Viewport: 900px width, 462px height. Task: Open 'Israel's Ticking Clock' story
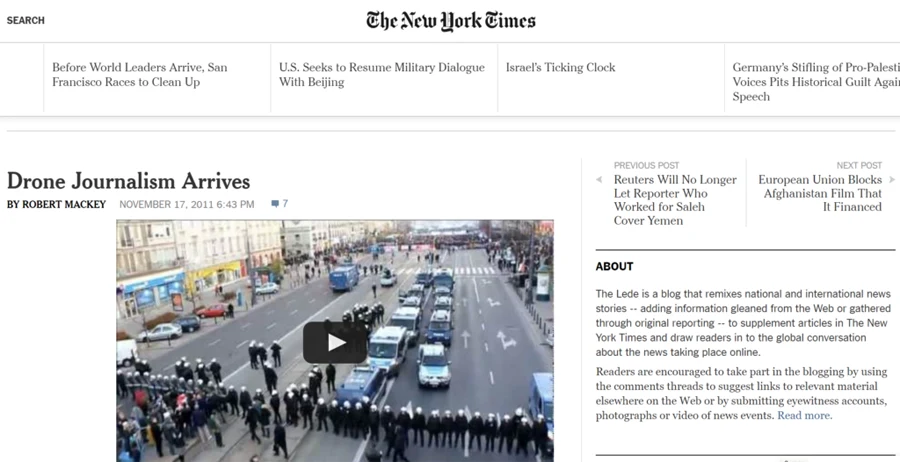click(x=560, y=67)
